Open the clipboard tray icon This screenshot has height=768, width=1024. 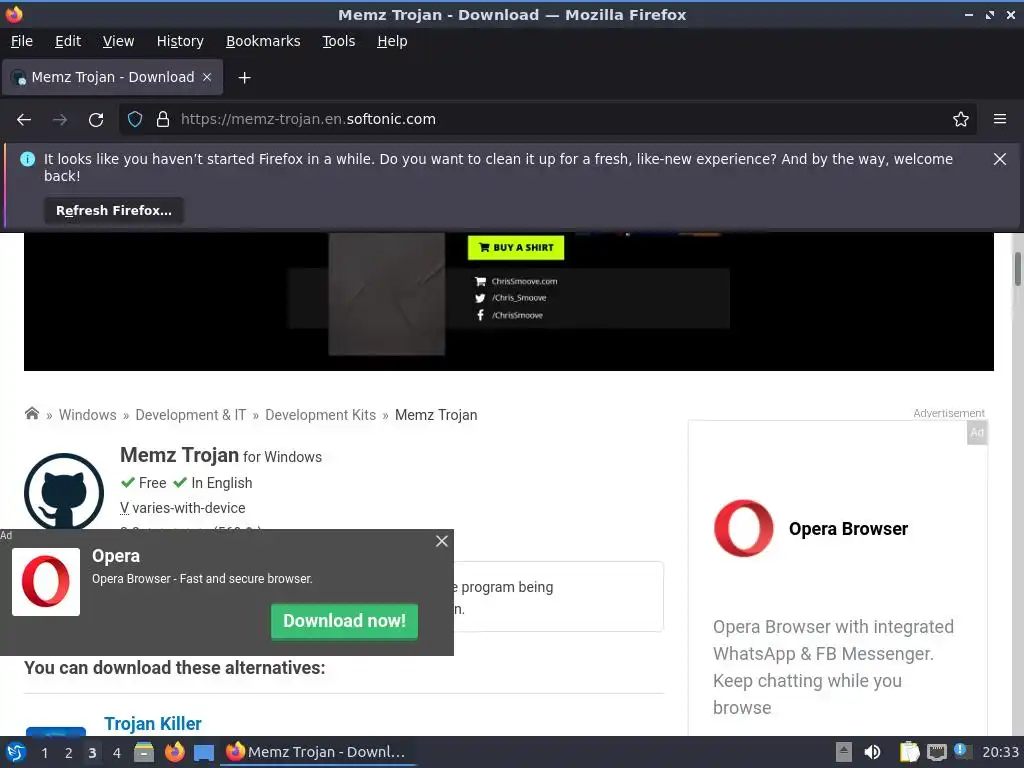[x=908, y=752]
